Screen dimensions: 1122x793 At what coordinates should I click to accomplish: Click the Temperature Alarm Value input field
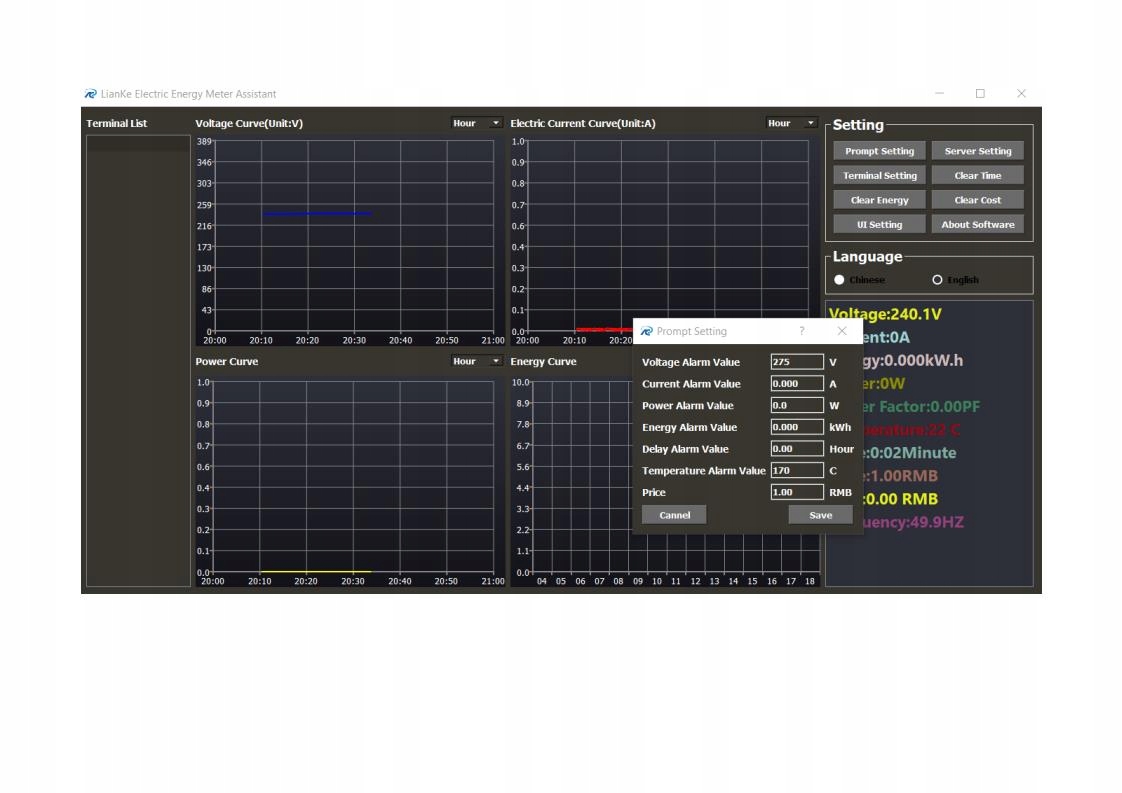point(797,471)
